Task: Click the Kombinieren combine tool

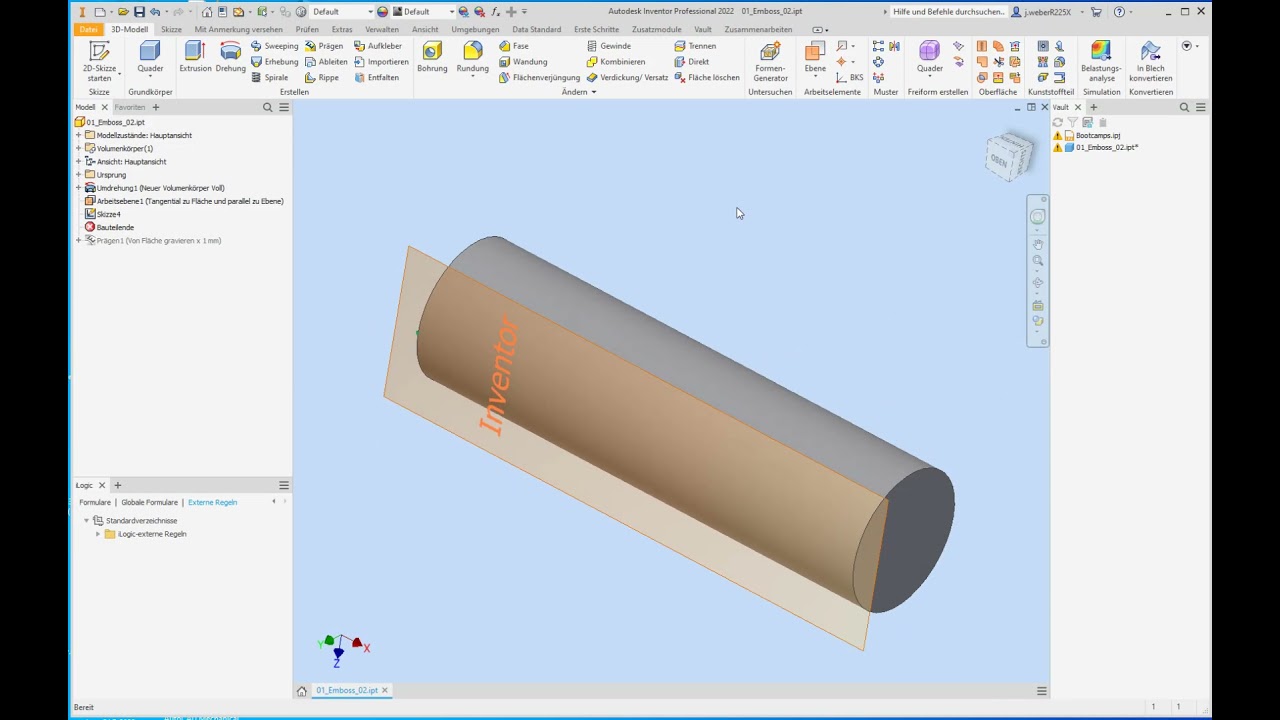Action: [616, 62]
